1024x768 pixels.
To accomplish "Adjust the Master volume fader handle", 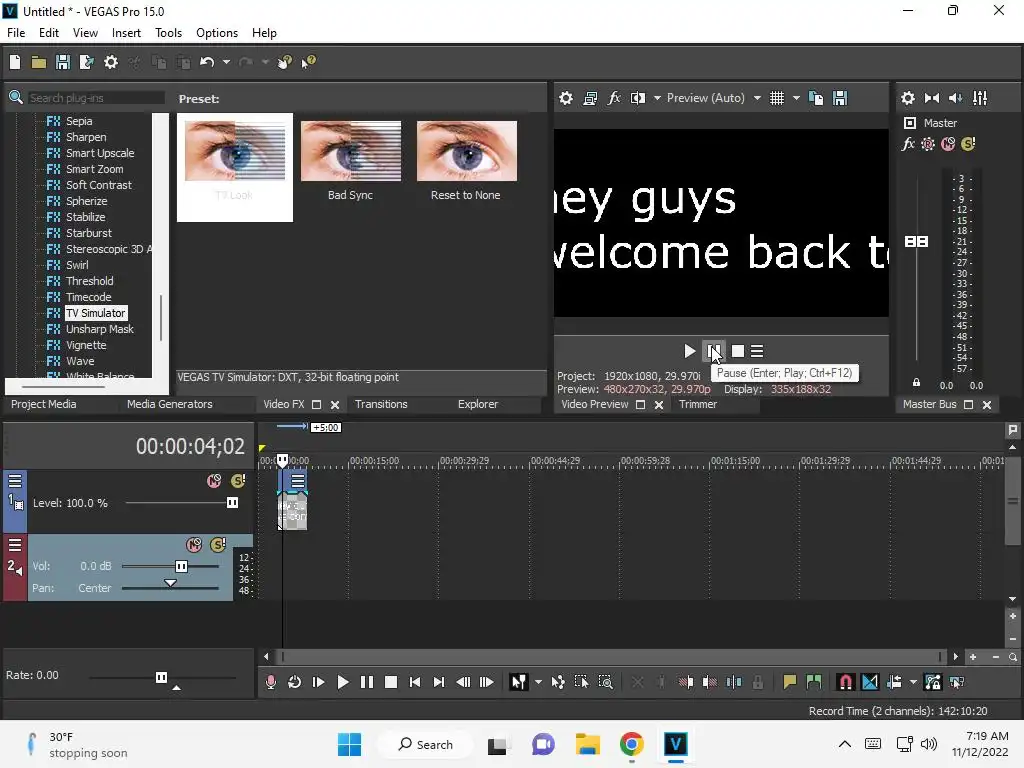I will pos(916,242).
